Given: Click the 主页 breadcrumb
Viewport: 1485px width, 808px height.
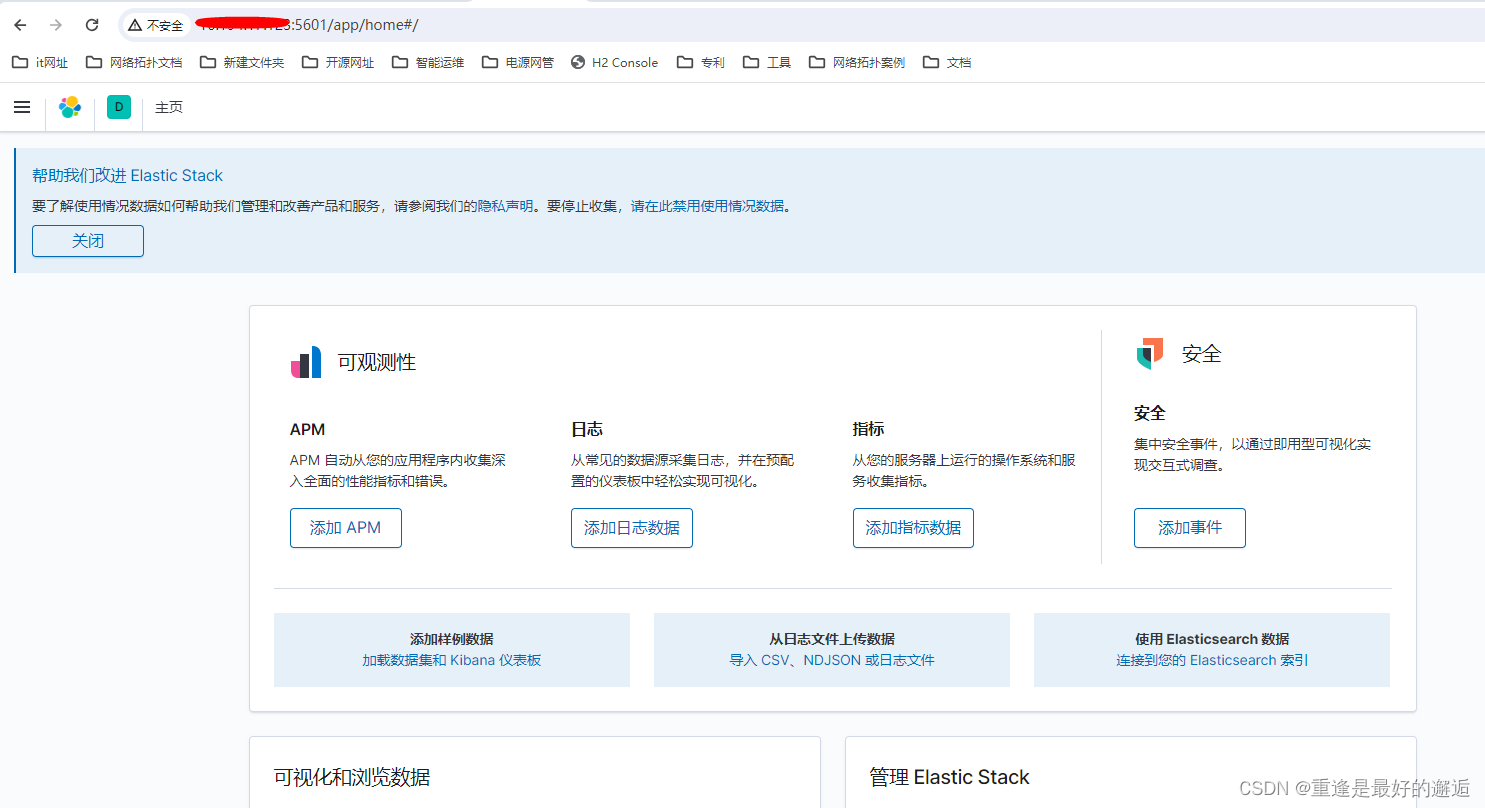Looking at the screenshot, I should point(169,107).
